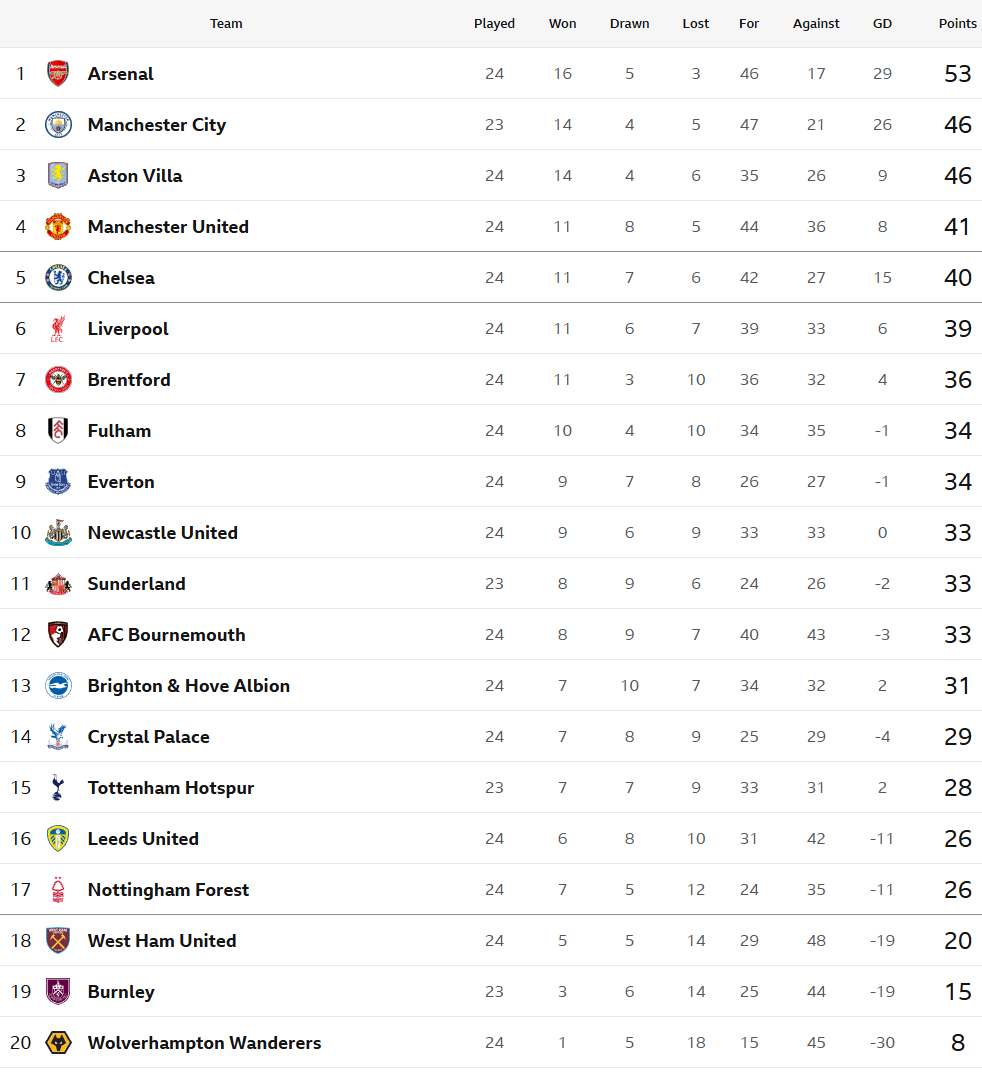
Task: Click Arsenal's 53 points value
Action: (957, 74)
